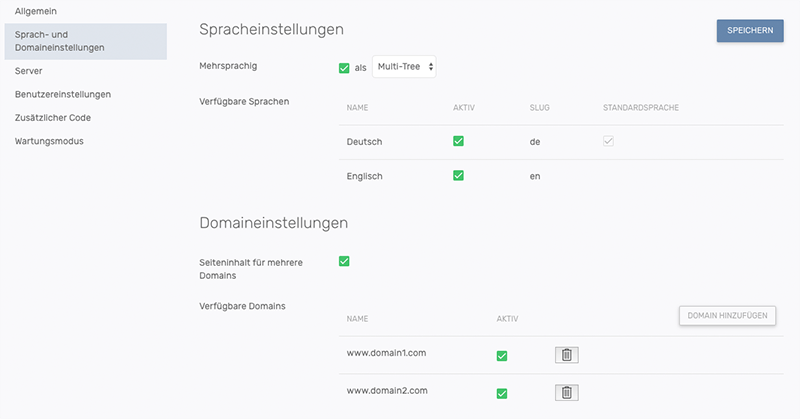Open Allgemein settings section
The height and width of the screenshot is (419, 800).
(37, 9)
